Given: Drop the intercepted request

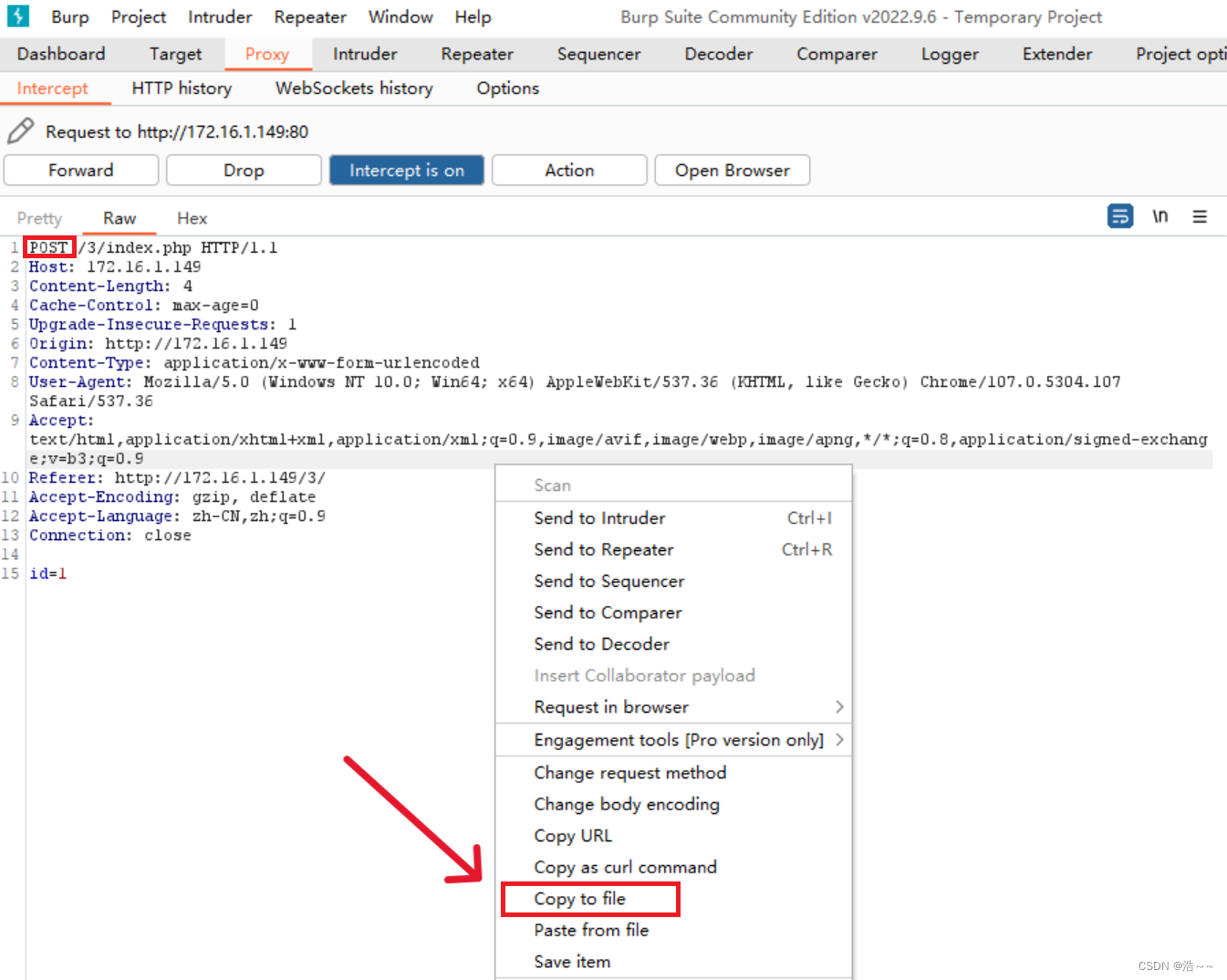Looking at the screenshot, I should pos(244,171).
